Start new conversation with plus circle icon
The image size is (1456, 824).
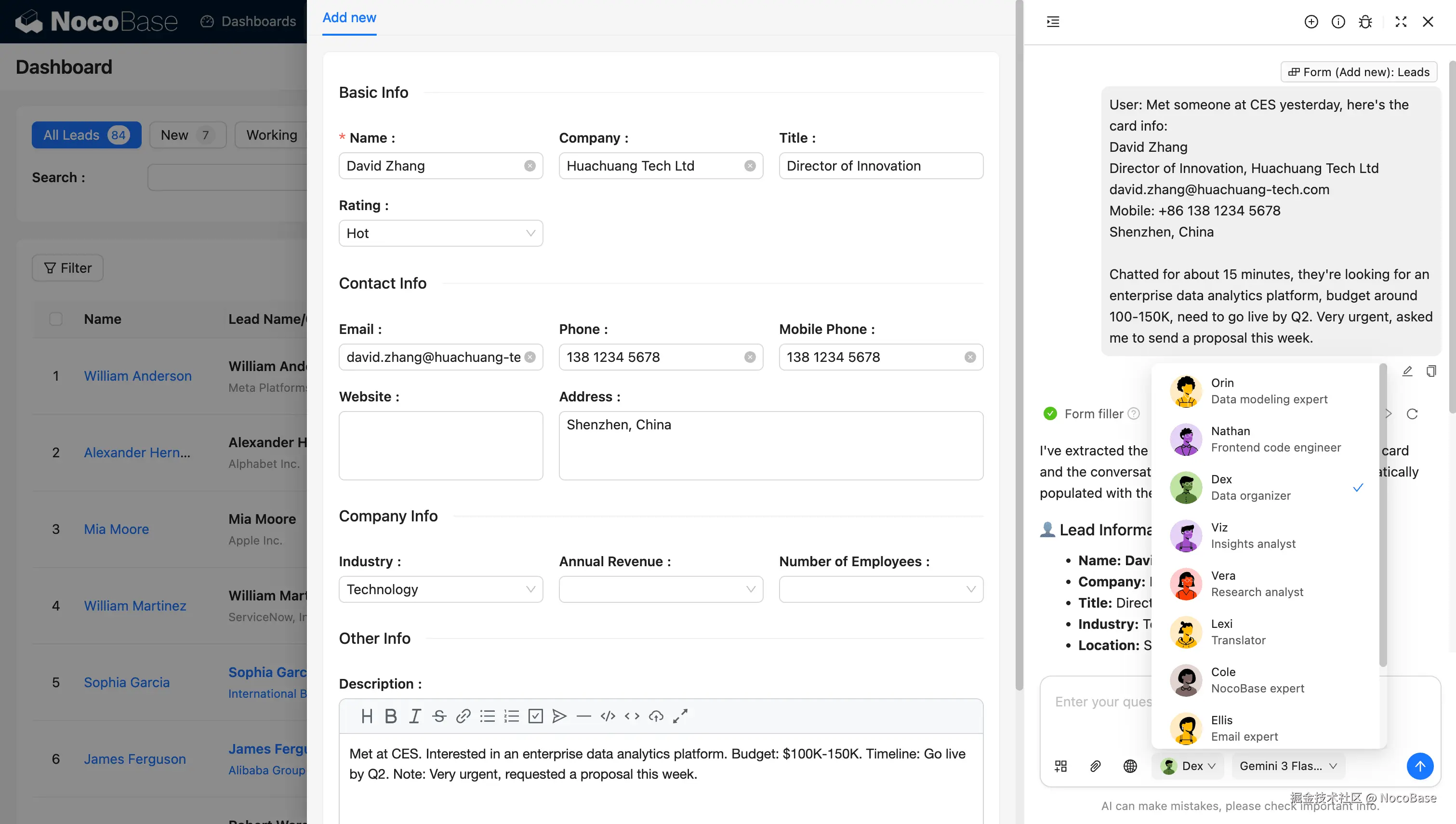(1310, 22)
